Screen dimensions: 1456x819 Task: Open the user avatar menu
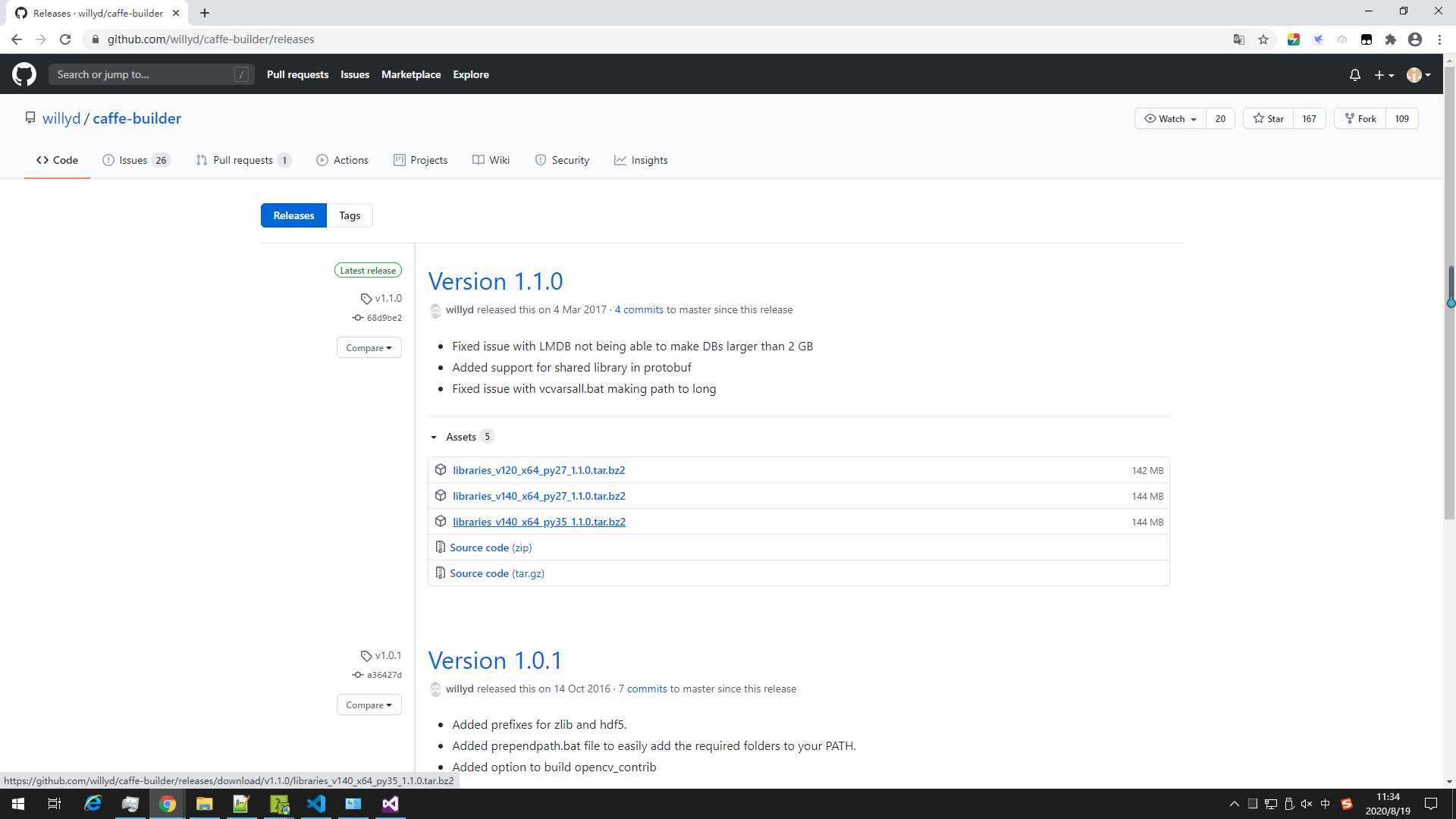point(1418,75)
